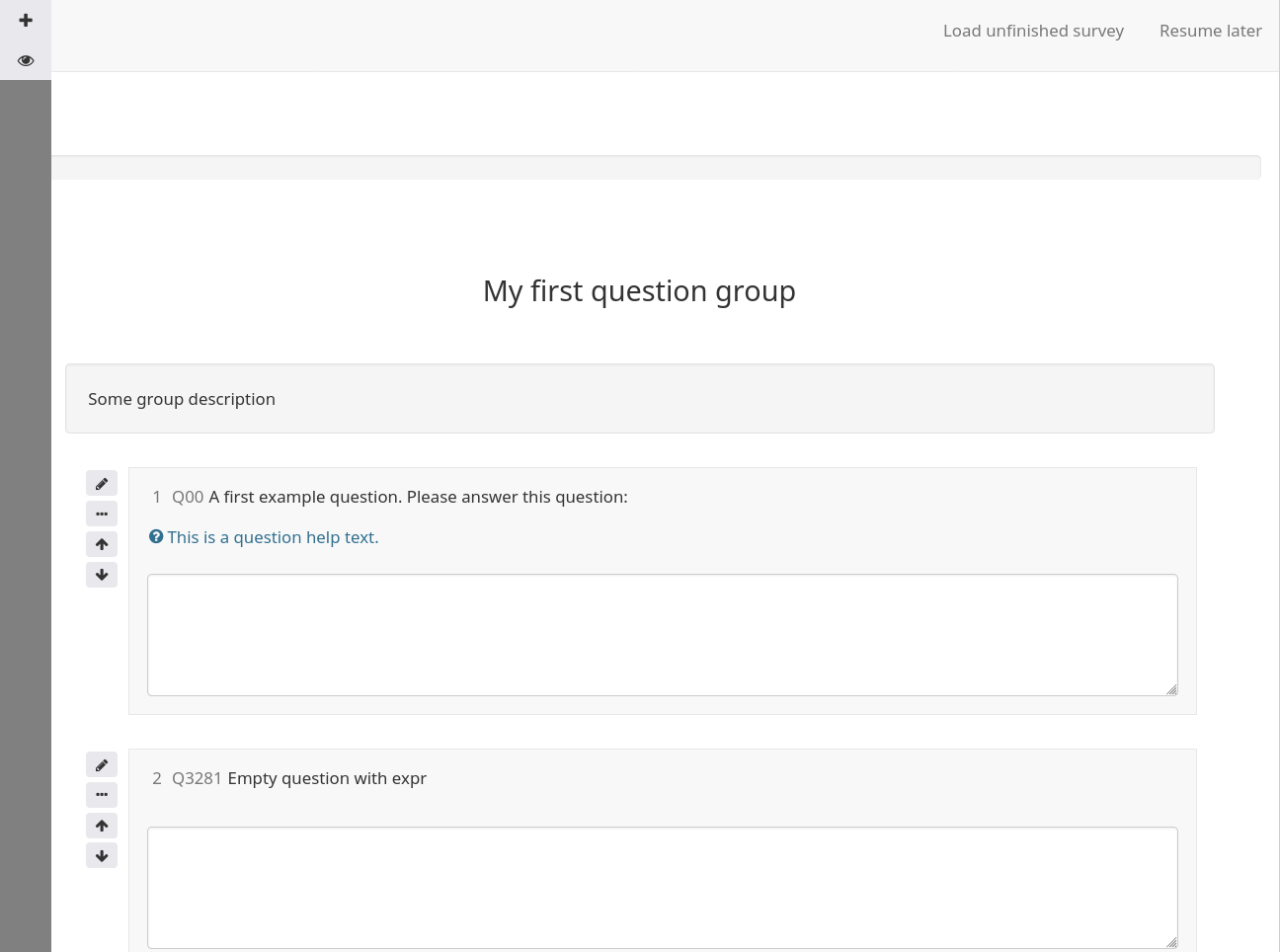
Task: Toggle the eye preview icon in sidebar
Action: (x=26, y=61)
